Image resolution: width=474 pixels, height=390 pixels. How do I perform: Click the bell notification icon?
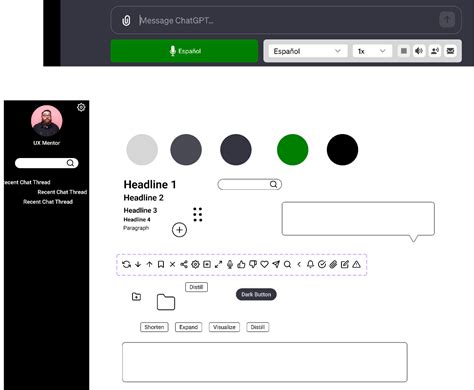[x=310, y=265]
